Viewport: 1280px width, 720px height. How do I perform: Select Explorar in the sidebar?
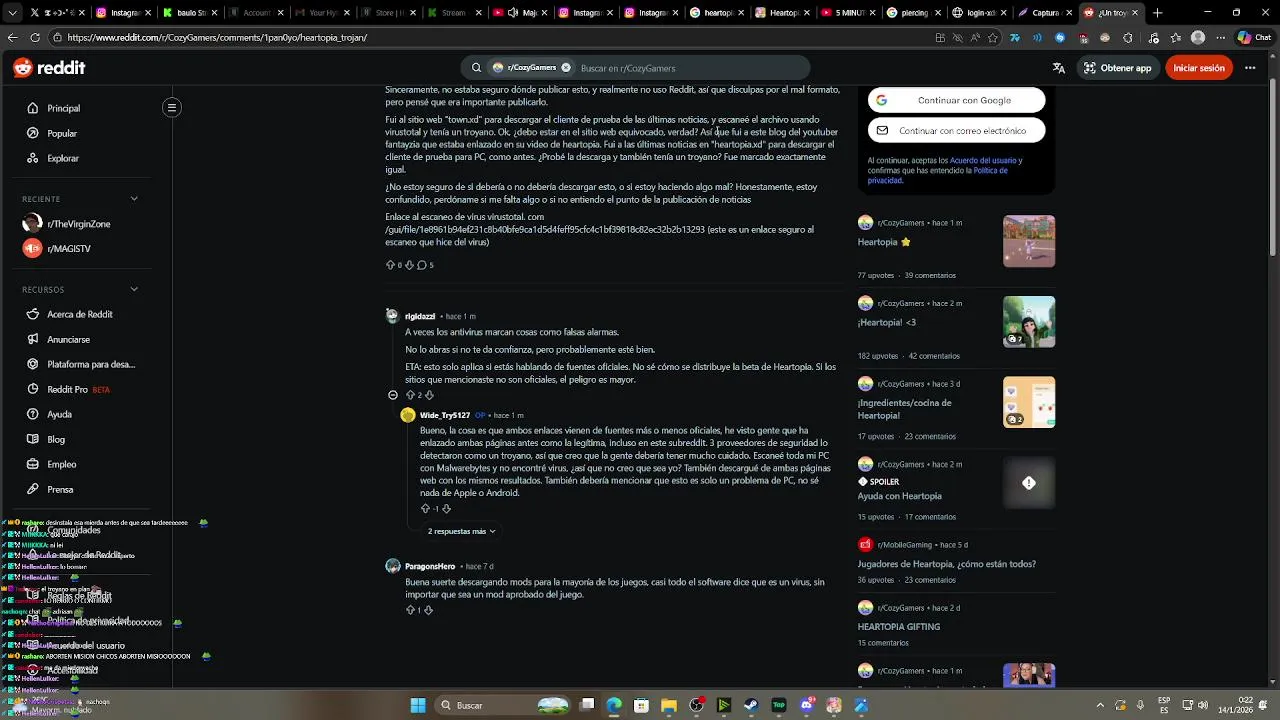(63, 158)
